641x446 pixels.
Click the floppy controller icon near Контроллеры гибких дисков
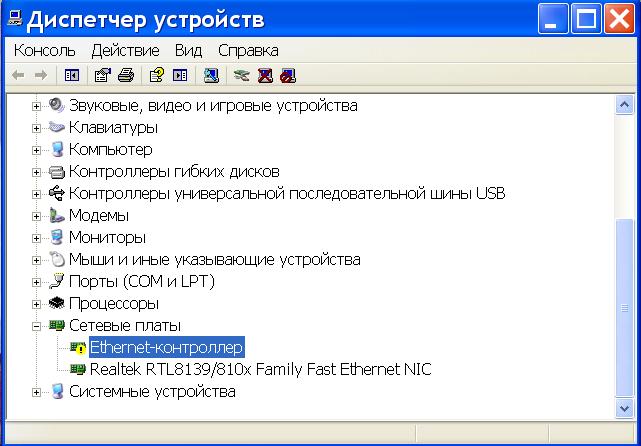click(x=57, y=172)
